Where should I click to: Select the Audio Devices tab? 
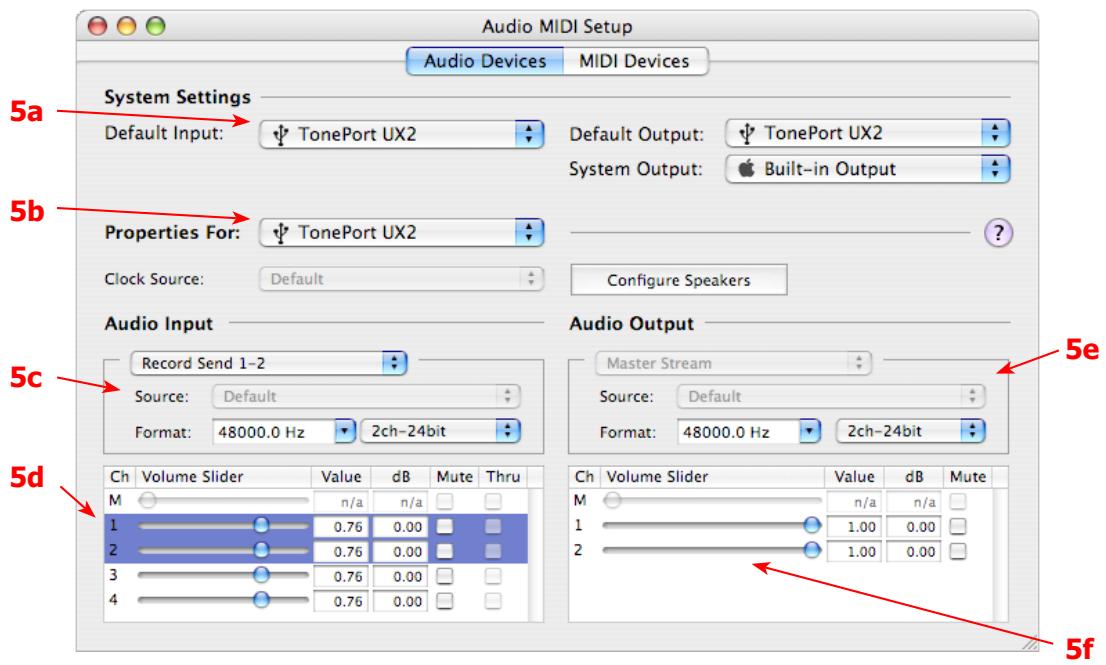(x=485, y=61)
